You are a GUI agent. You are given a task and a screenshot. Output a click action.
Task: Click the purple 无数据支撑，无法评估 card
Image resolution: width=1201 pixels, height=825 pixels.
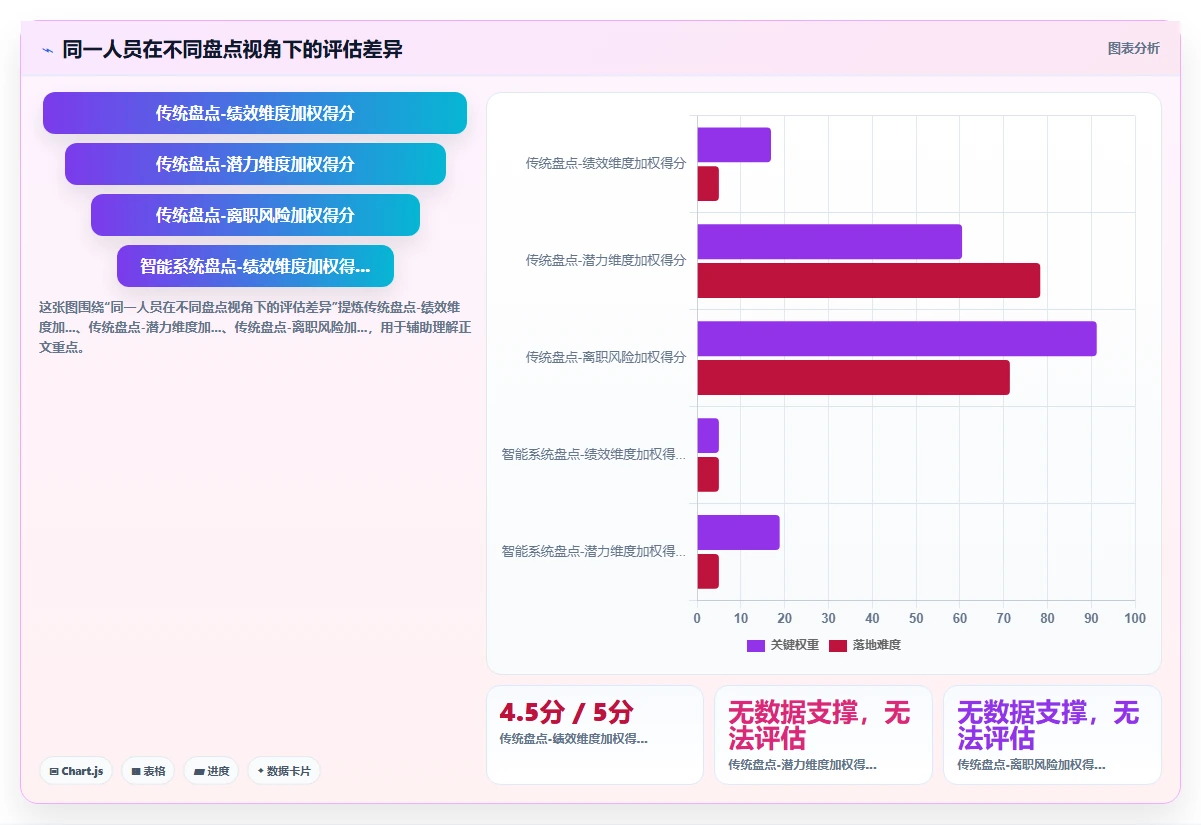1052,735
